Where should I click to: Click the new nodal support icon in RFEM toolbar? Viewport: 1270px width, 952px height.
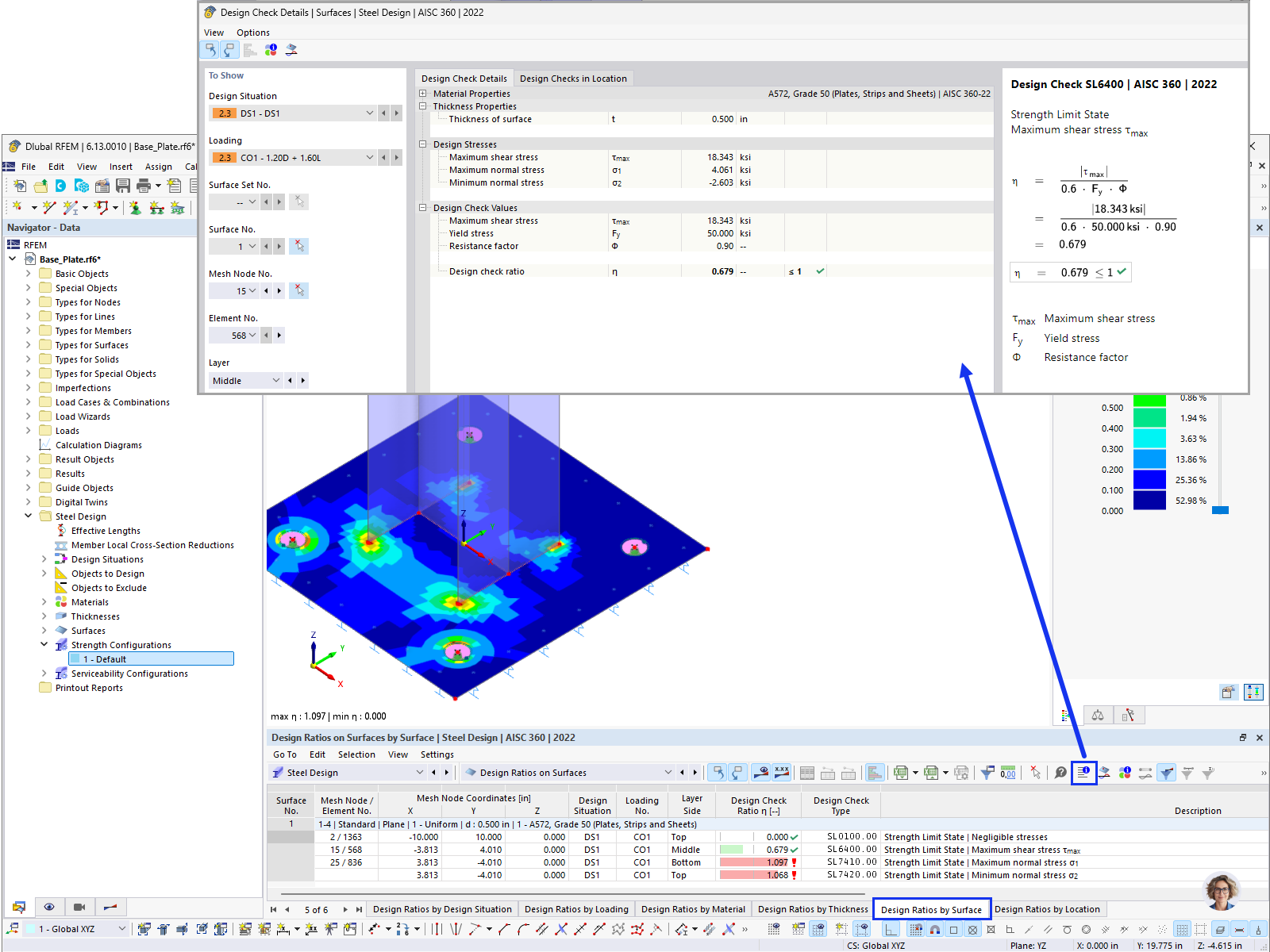click(135, 208)
